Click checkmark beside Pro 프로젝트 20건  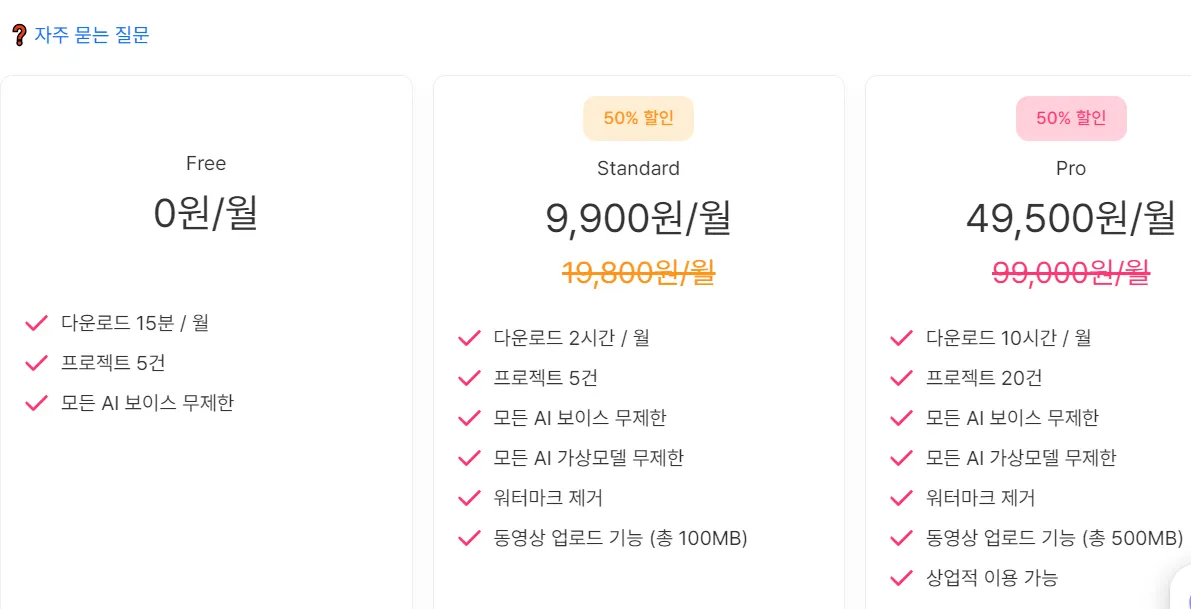coord(901,378)
